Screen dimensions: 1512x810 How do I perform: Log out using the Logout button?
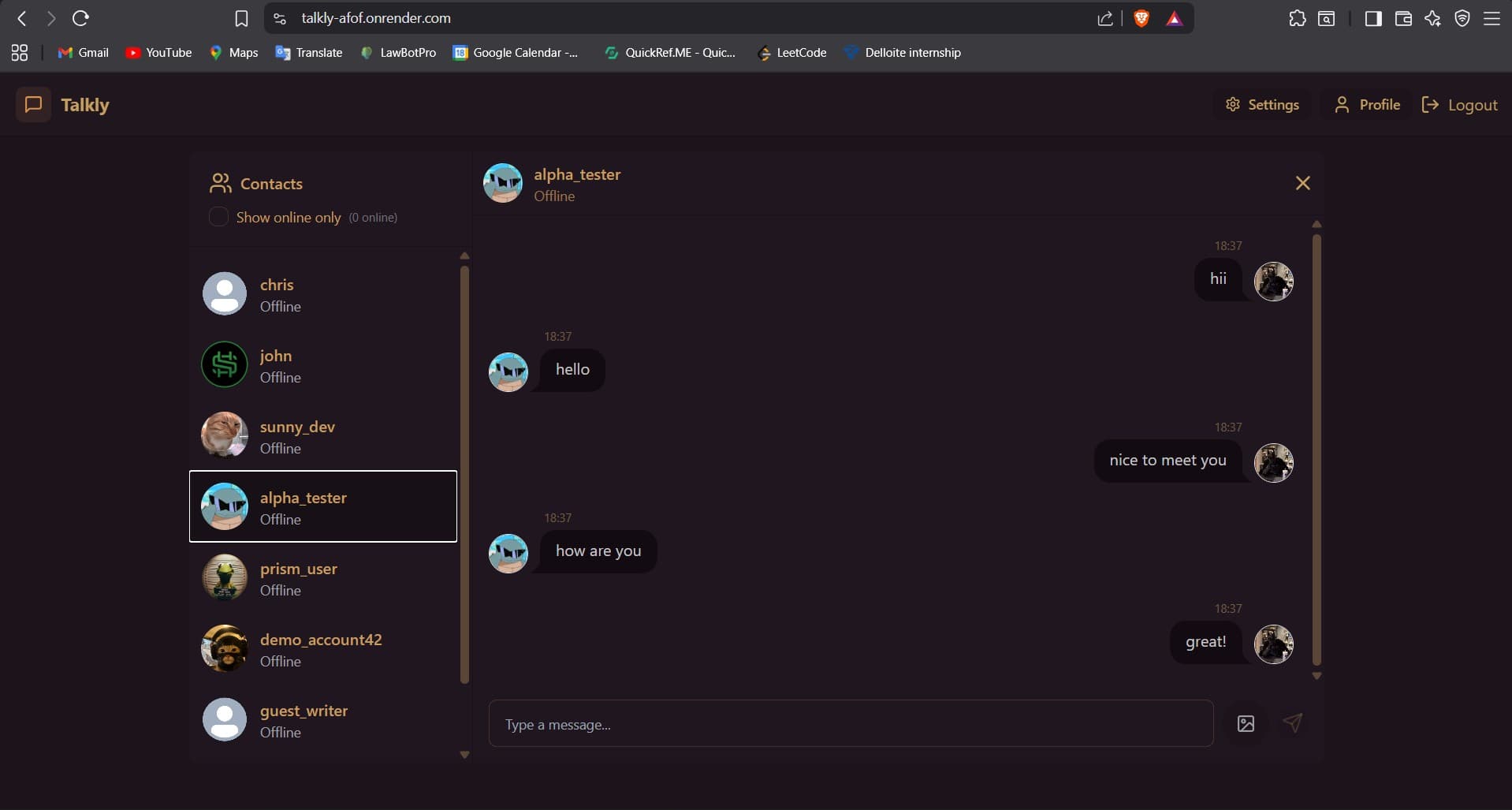point(1459,105)
